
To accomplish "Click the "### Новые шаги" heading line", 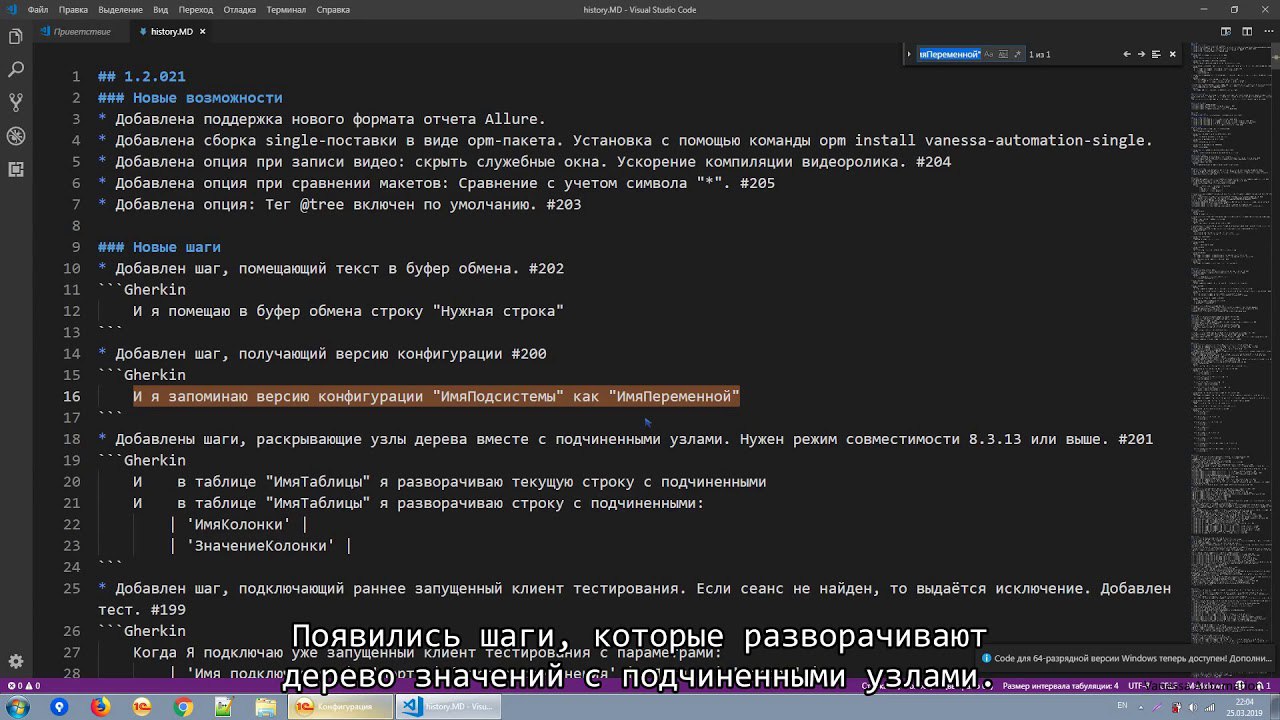I will click(159, 247).
